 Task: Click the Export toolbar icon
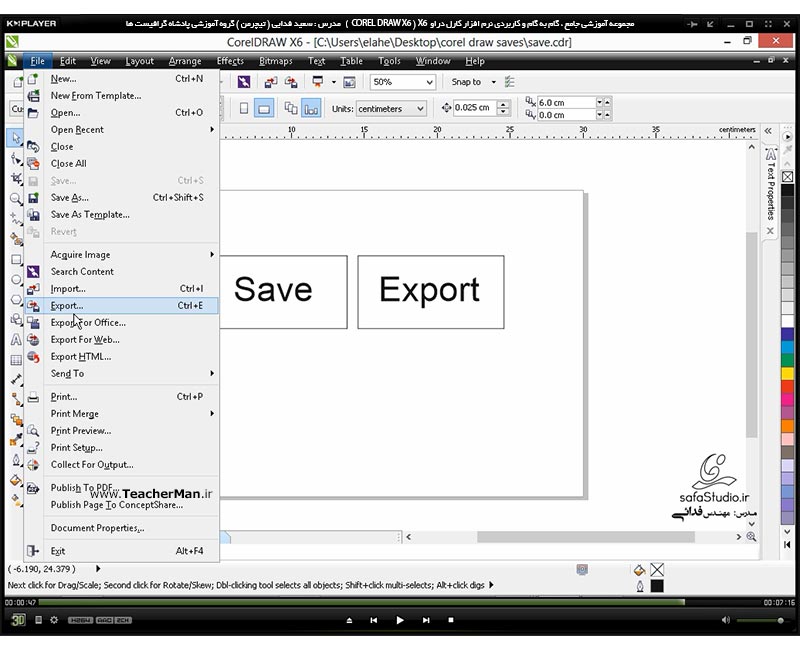[x=291, y=82]
